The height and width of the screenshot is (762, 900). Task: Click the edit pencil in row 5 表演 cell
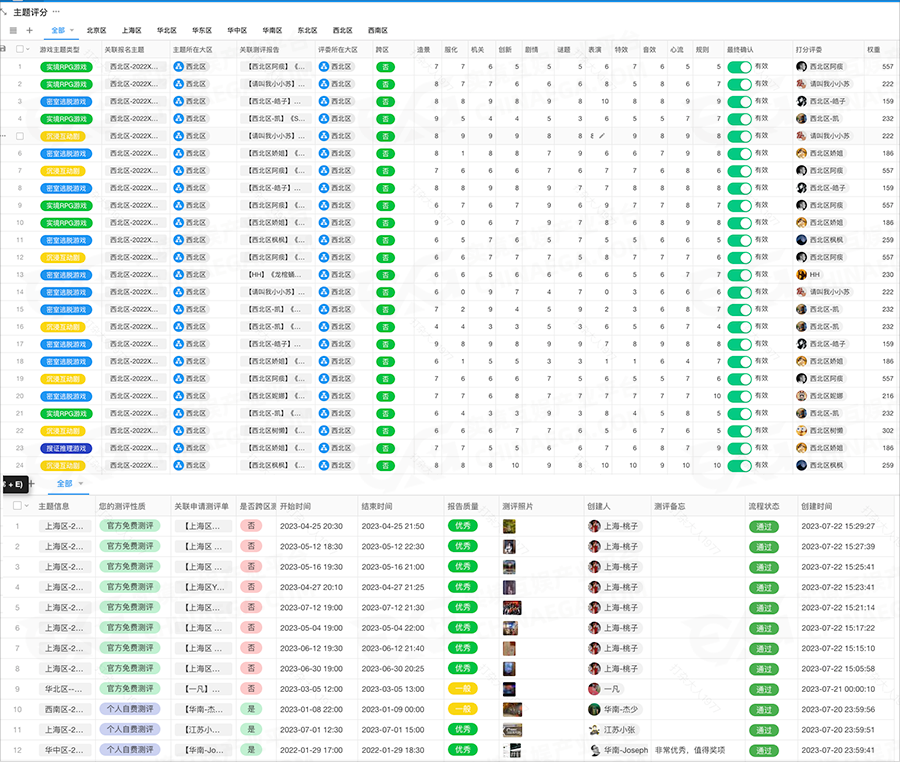click(602, 136)
